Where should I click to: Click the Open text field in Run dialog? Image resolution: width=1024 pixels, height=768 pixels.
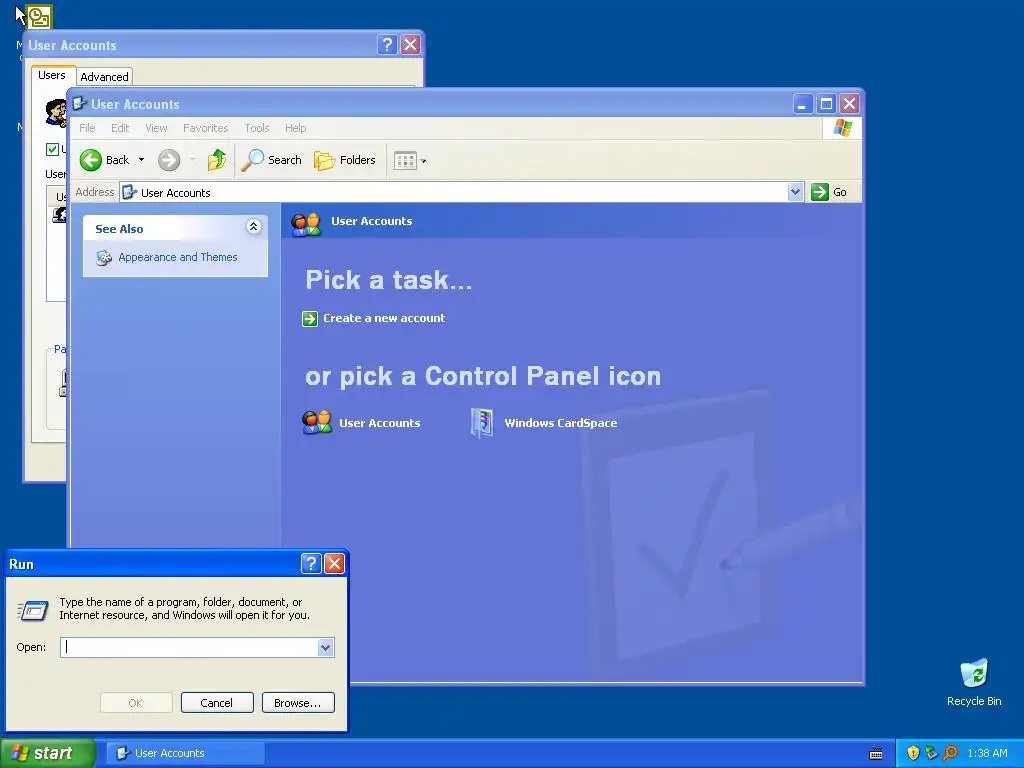189,647
